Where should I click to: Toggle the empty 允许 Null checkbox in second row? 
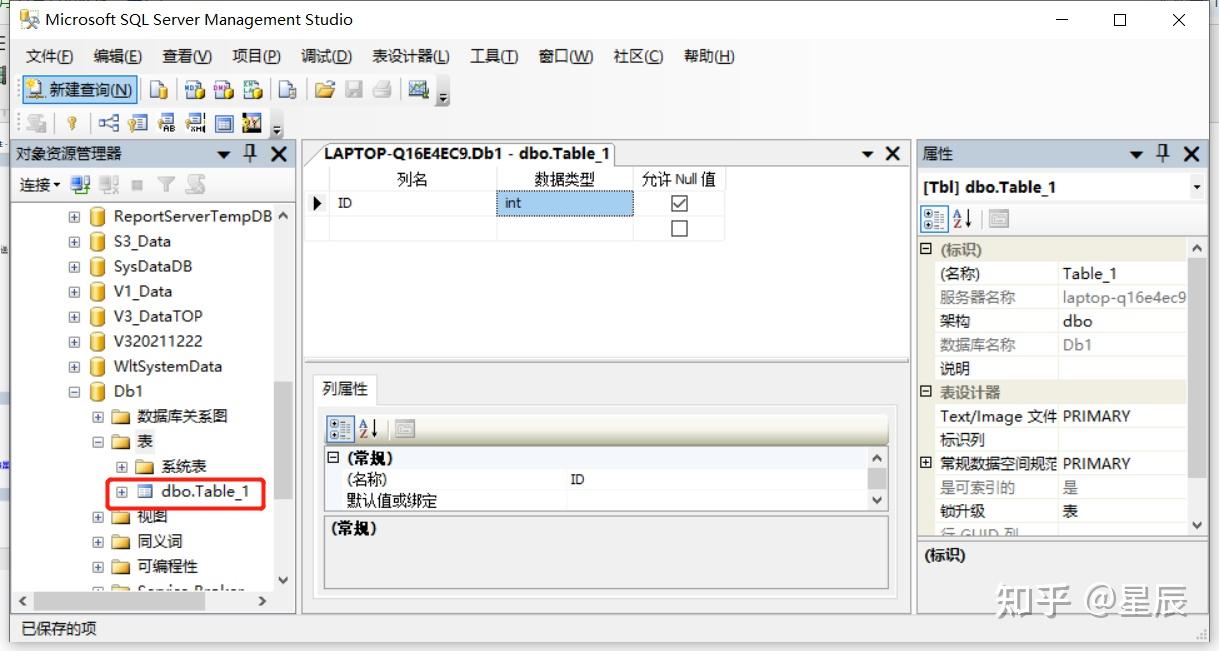coord(679,228)
